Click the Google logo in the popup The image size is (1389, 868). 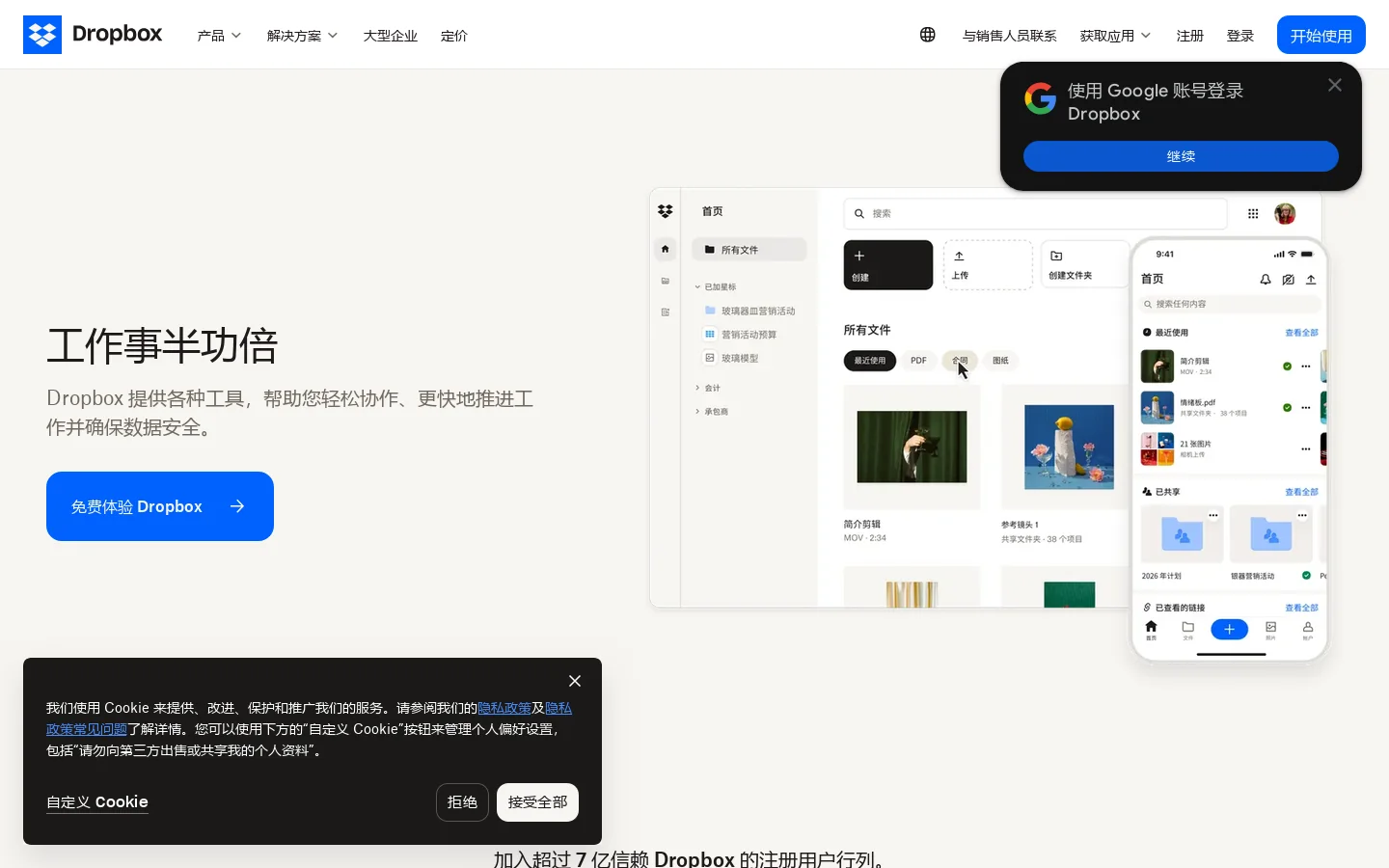click(x=1040, y=98)
